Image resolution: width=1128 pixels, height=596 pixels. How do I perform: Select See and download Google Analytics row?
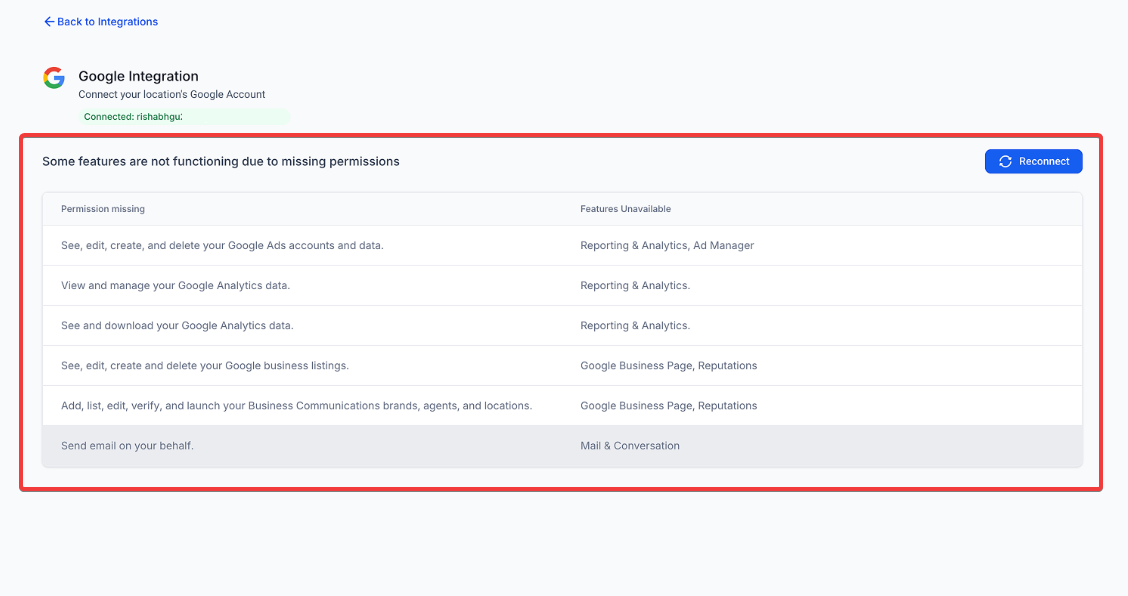(177, 326)
